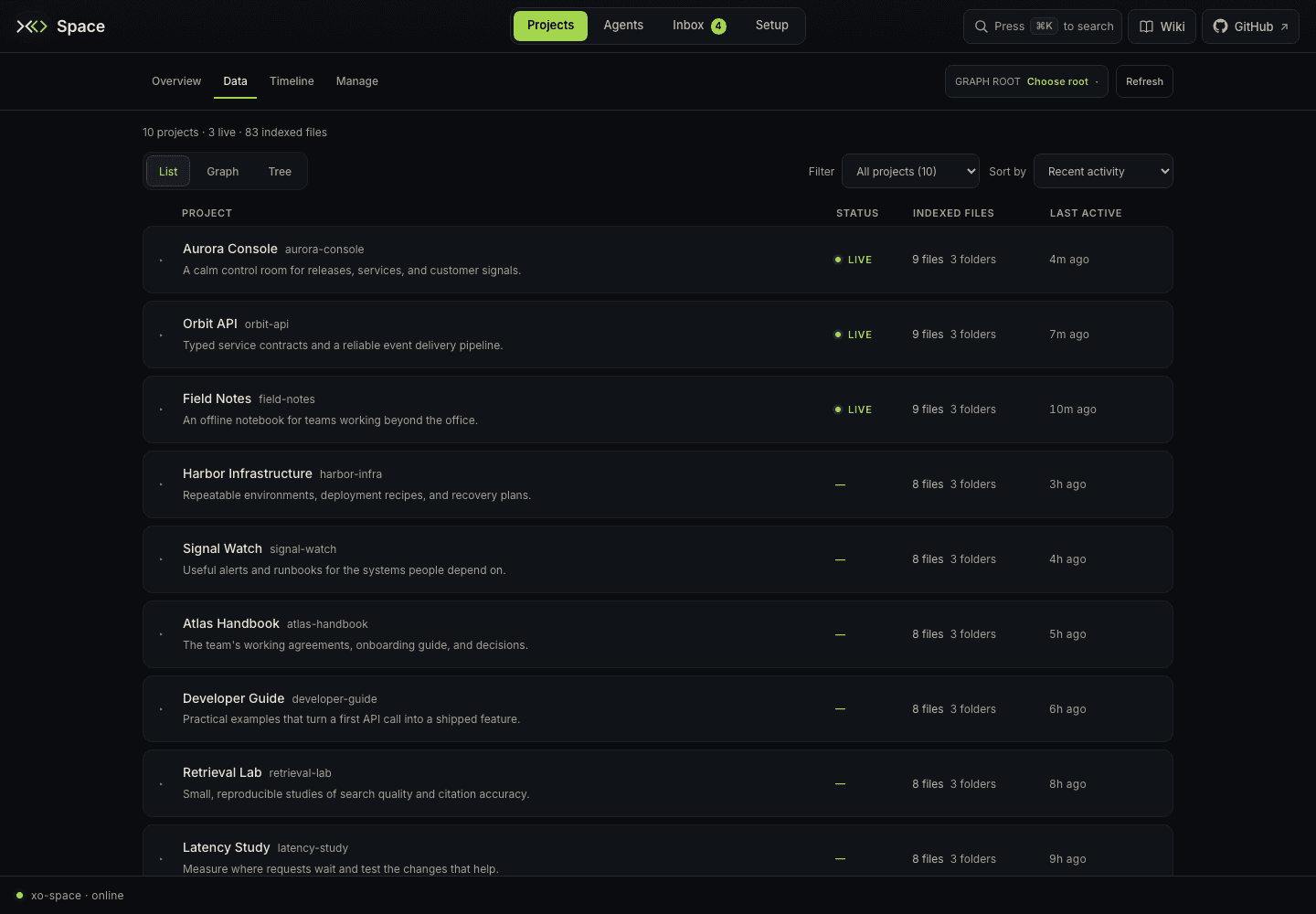Click the '3h ago' last active value
This screenshot has height=914, width=1316.
tap(1067, 484)
